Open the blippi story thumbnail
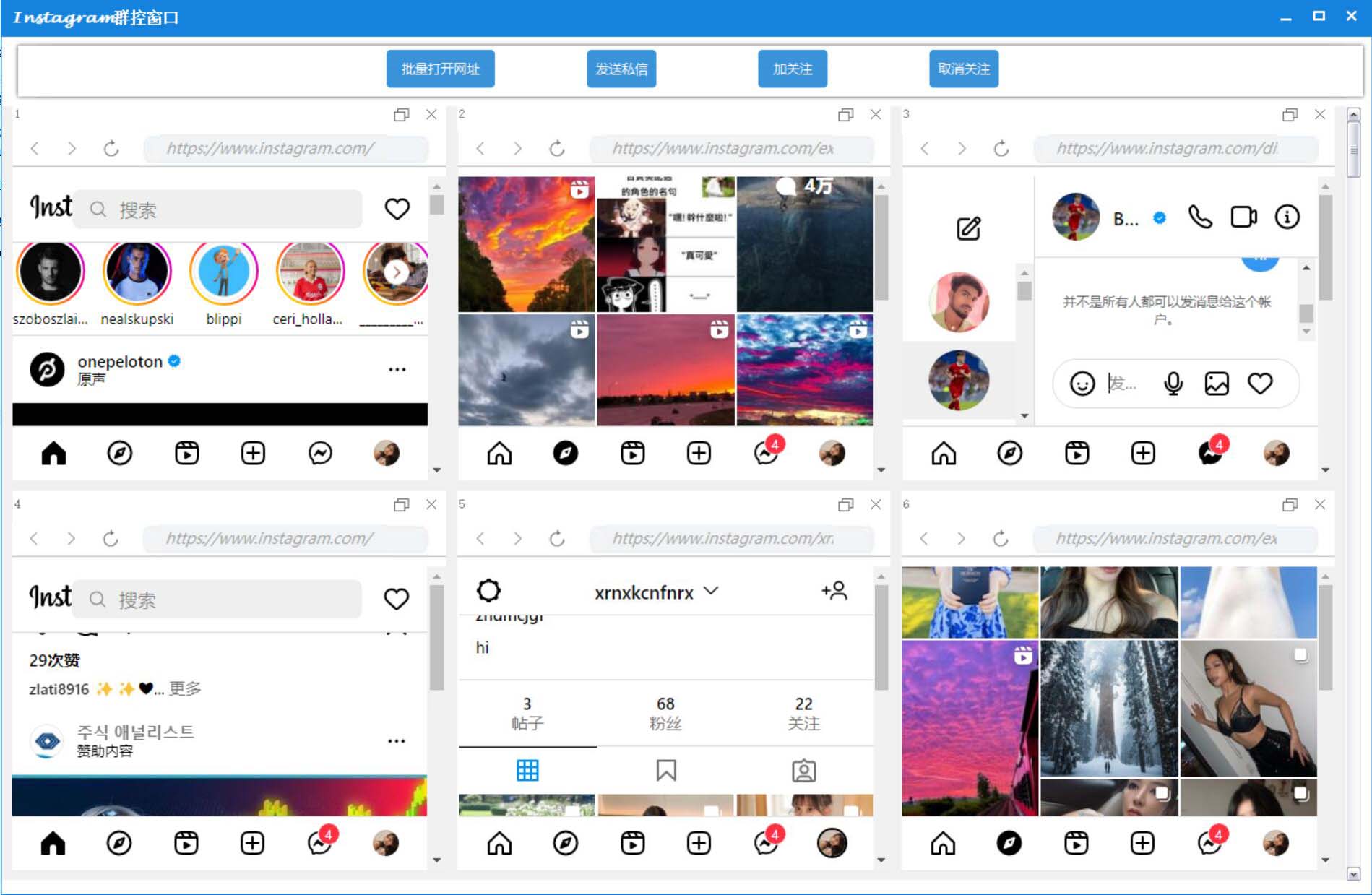The image size is (1372, 895). [x=223, y=272]
